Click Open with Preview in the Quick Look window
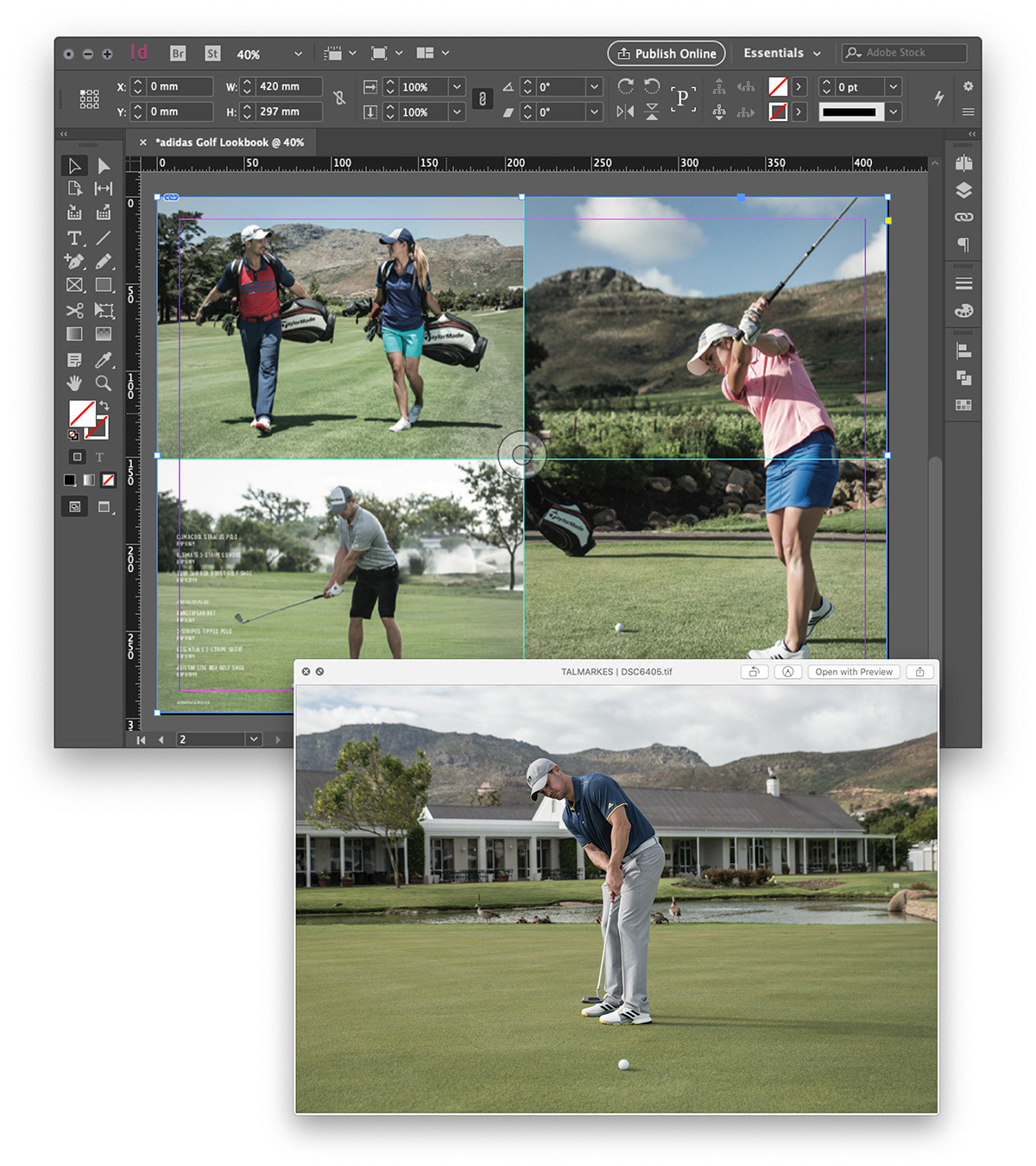Viewport: 1036px width, 1166px height. click(x=854, y=672)
